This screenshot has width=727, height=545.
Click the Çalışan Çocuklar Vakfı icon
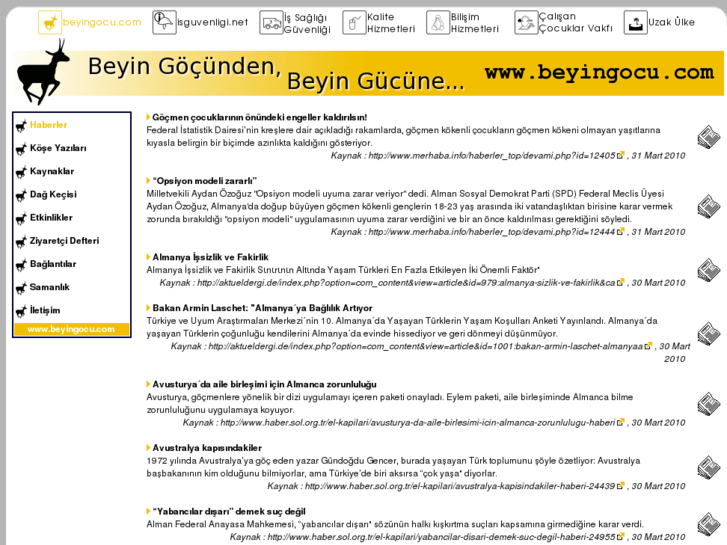[x=526, y=23]
